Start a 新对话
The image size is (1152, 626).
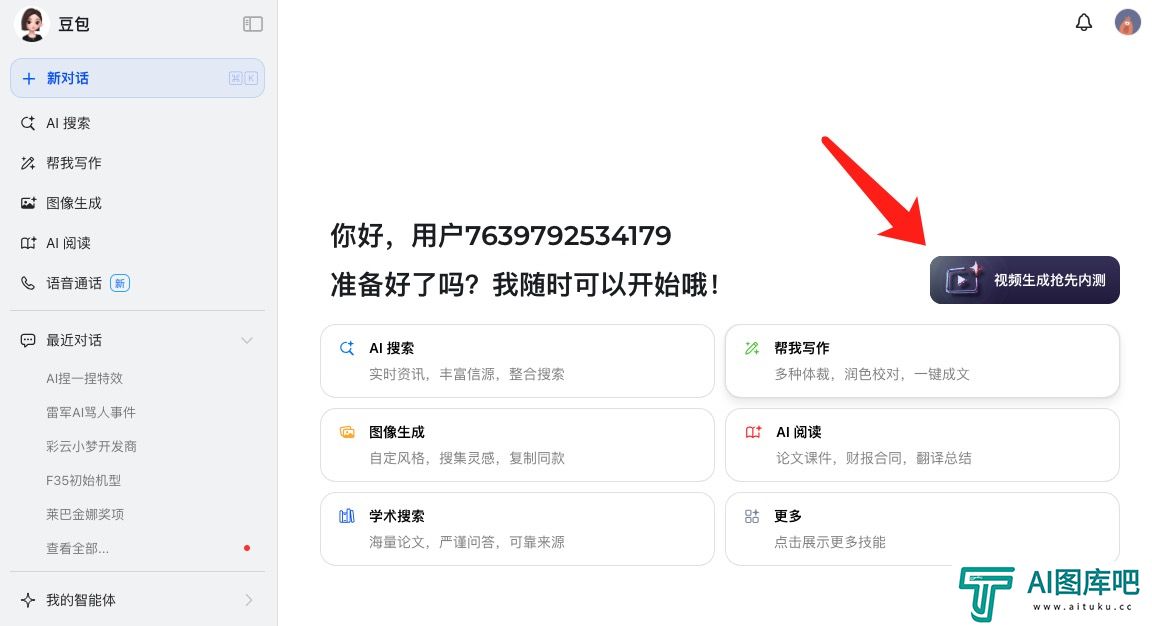137,79
